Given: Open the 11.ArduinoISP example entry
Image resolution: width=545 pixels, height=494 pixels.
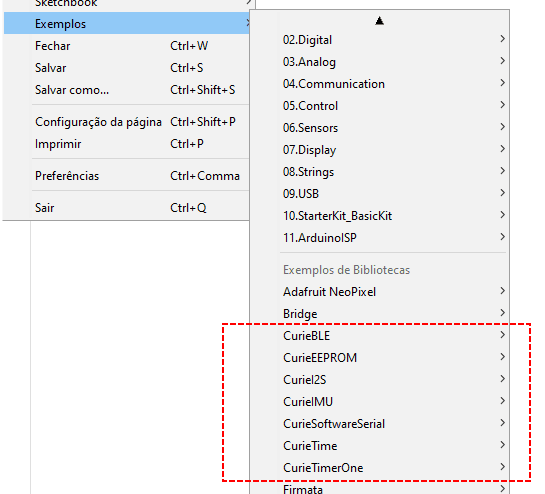Looking at the screenshot, I should point(379,238).
